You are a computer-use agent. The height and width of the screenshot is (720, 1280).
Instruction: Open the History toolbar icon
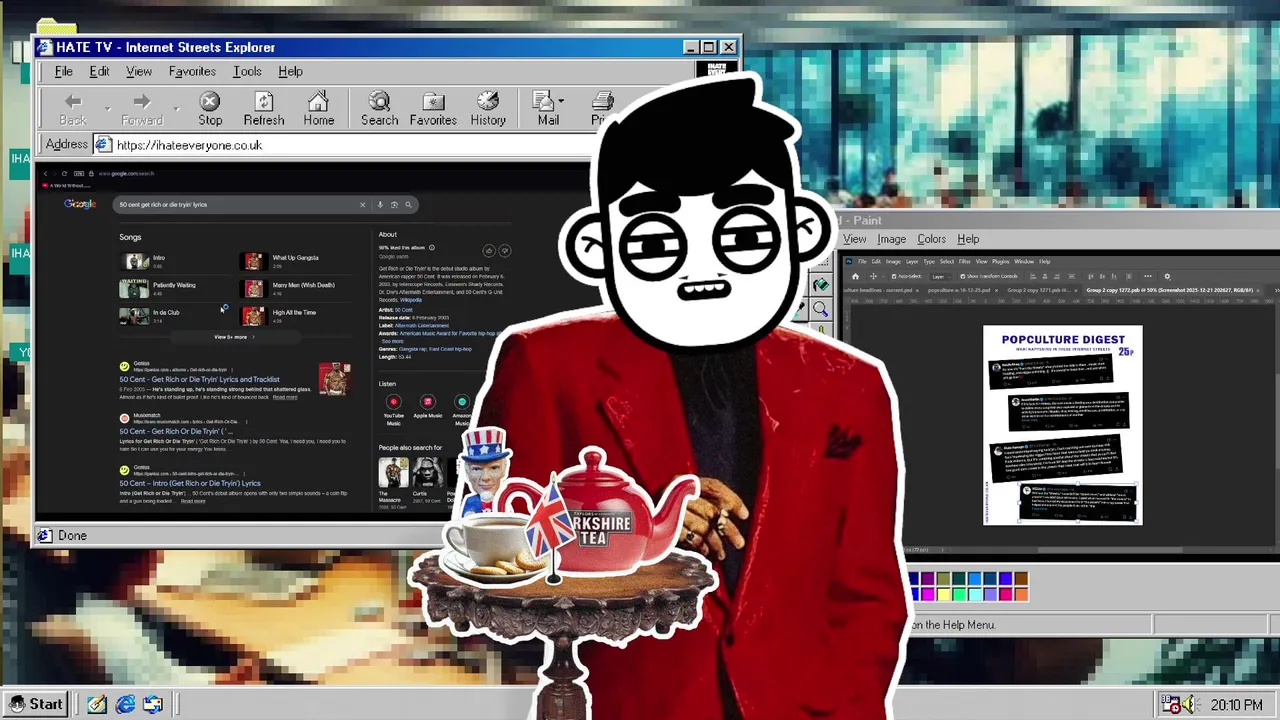tap(488, 101)
